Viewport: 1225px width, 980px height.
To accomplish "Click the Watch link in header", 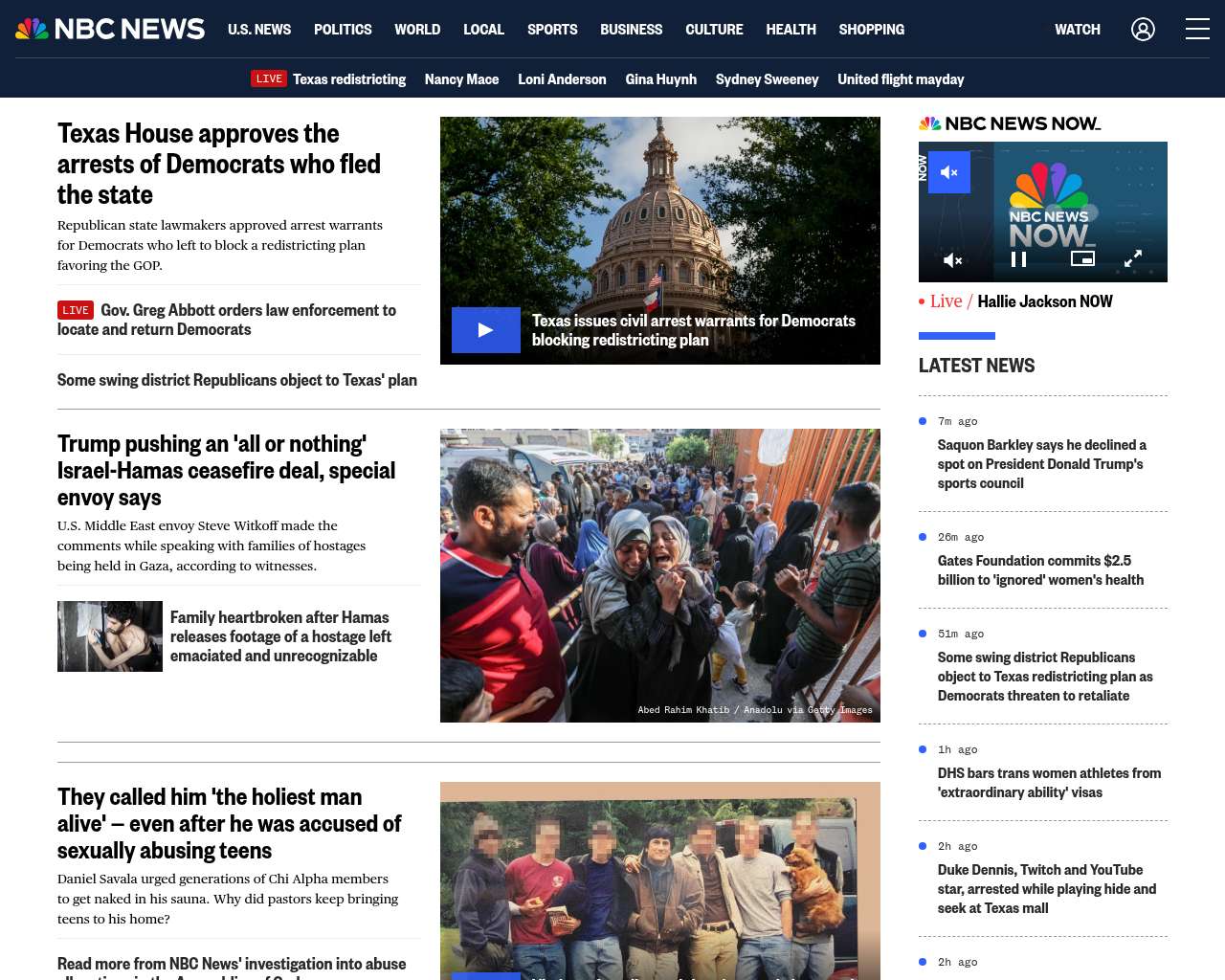I will [1078, 30].
